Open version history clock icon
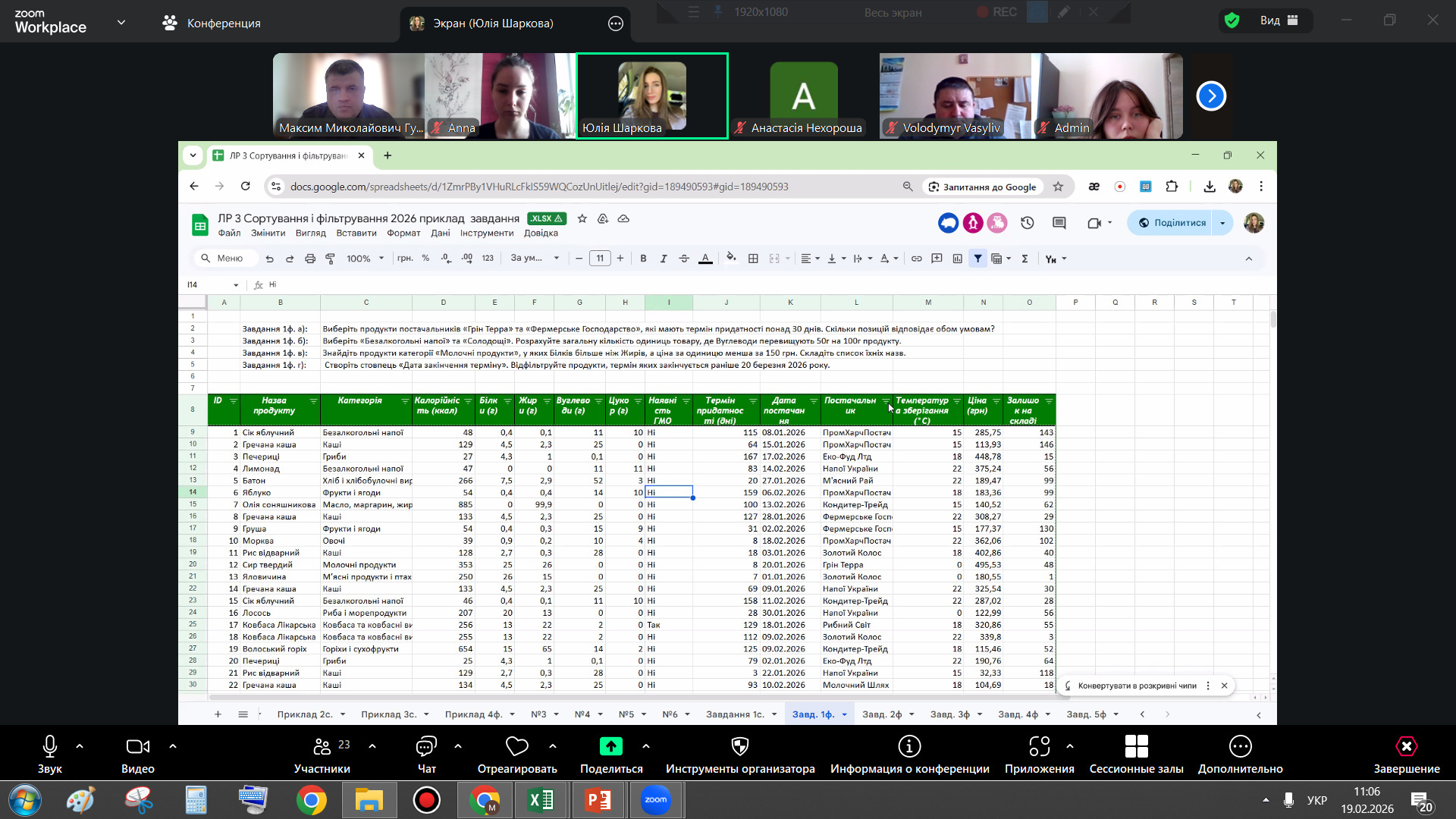 tap(1027, 223)
